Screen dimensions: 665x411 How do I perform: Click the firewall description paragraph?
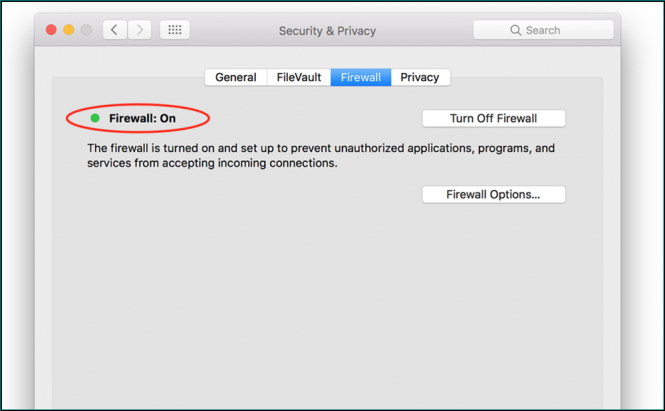[x=320, y=155]
